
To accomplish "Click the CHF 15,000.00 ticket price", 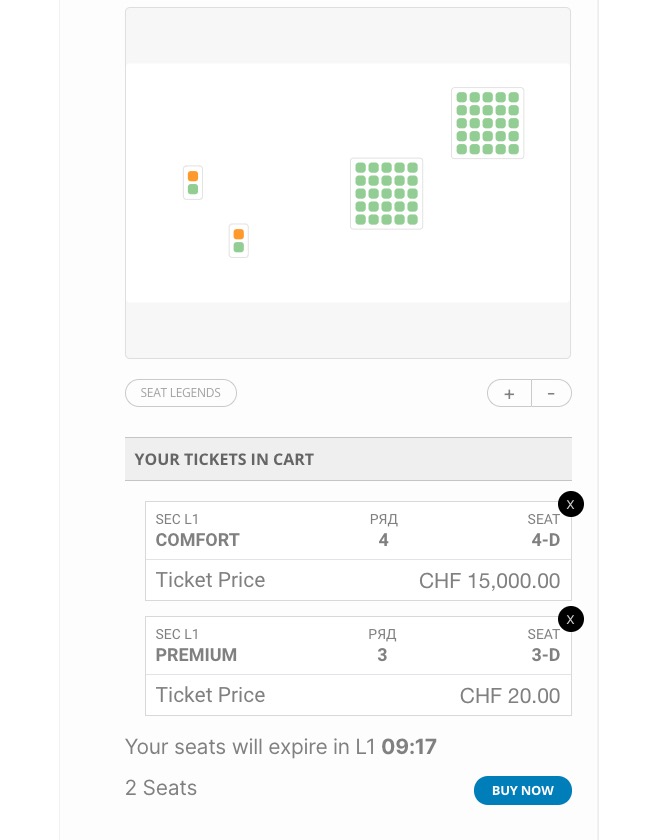I will (489, 581).
